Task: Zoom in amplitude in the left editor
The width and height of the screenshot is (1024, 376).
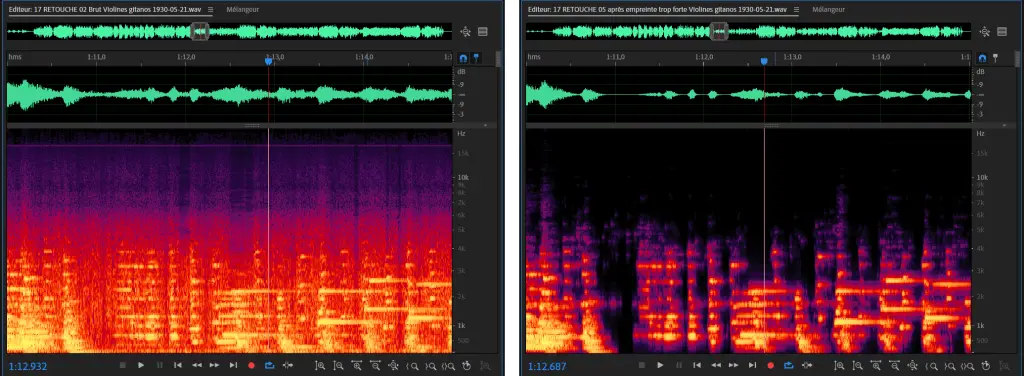Action: 320,366
